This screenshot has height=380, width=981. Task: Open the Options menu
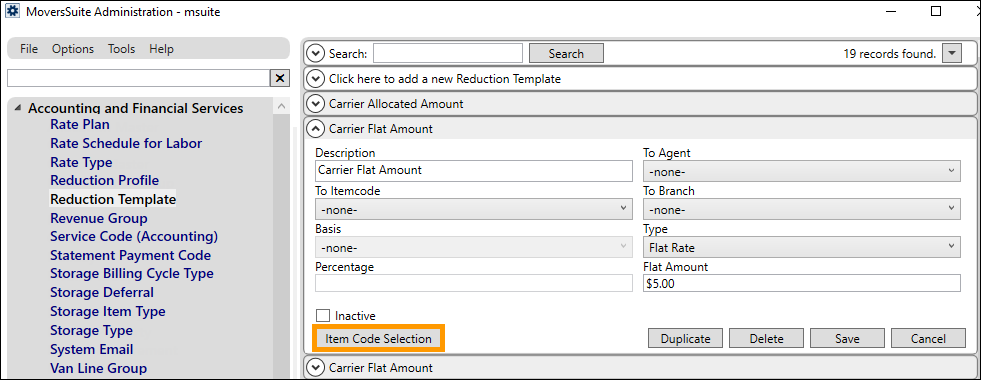[73, 49]
